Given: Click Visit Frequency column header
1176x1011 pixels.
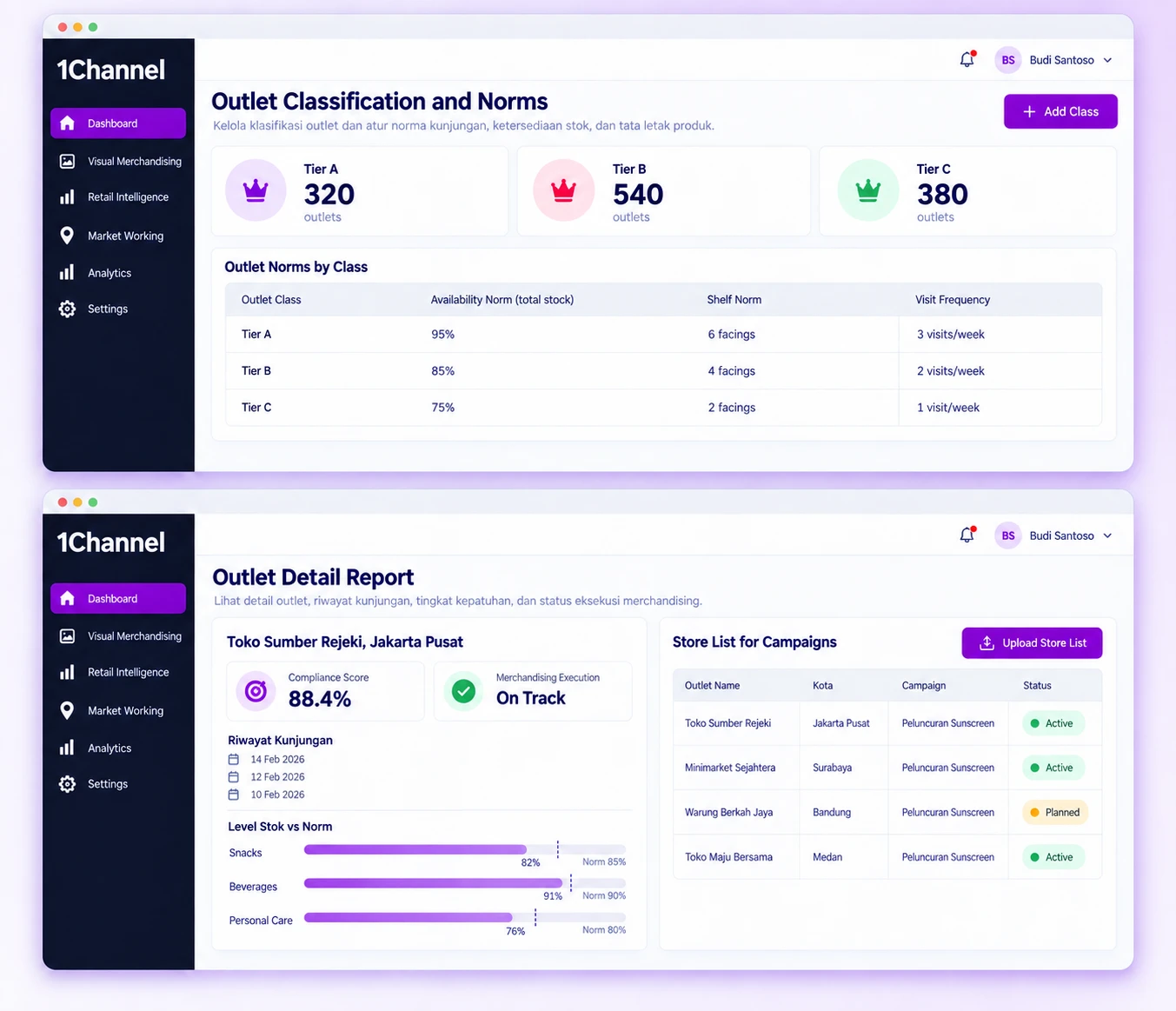Looking at the screenshot, I should [x=953, y=300].
